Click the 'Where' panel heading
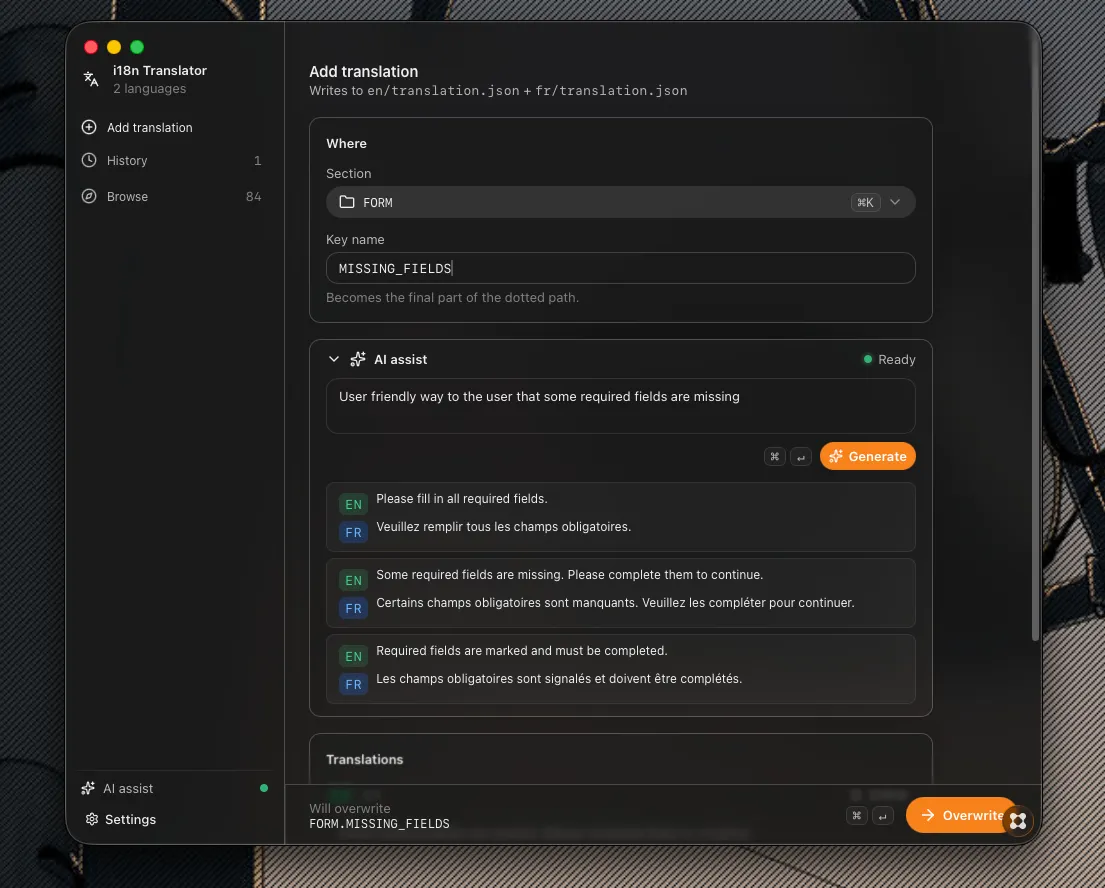The width and height of the screenshot is (1105, 888). click(346, 144)
